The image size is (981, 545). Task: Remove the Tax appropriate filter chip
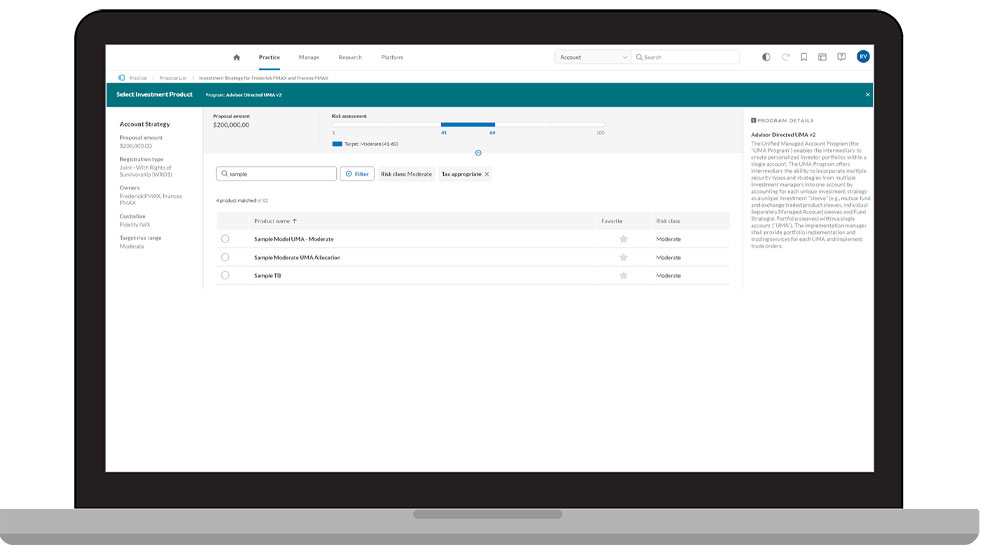(x=487, y=174)
